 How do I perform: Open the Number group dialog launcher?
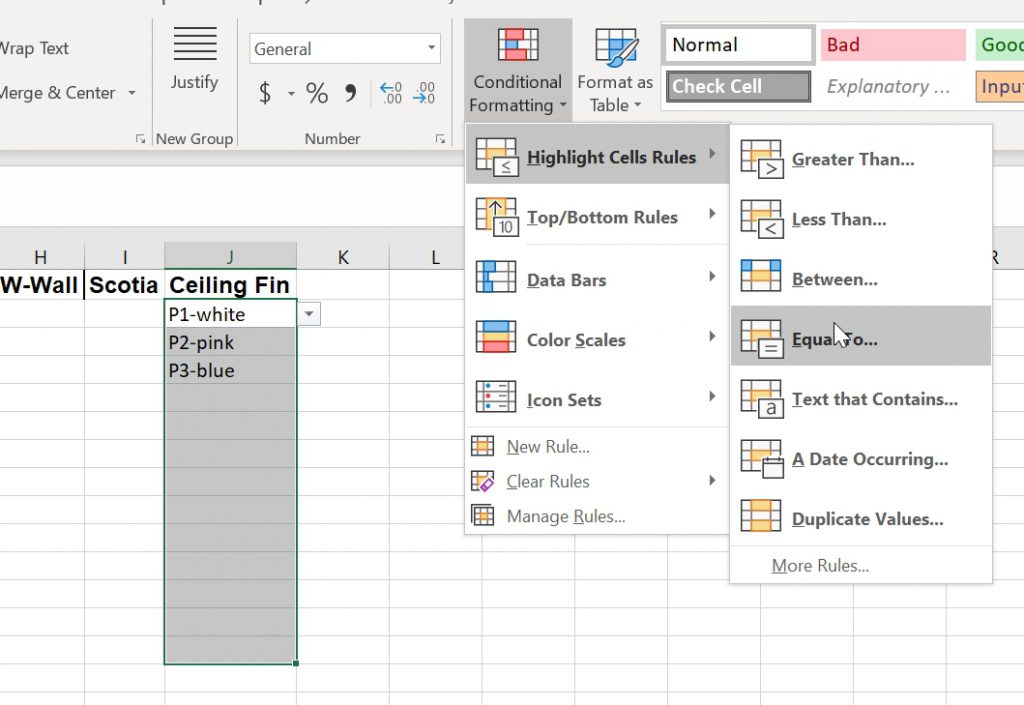440,140
